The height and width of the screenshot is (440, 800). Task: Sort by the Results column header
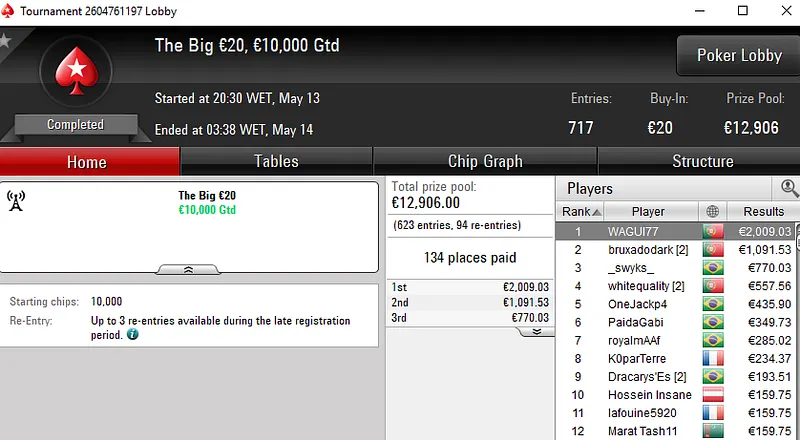[763, 212]
